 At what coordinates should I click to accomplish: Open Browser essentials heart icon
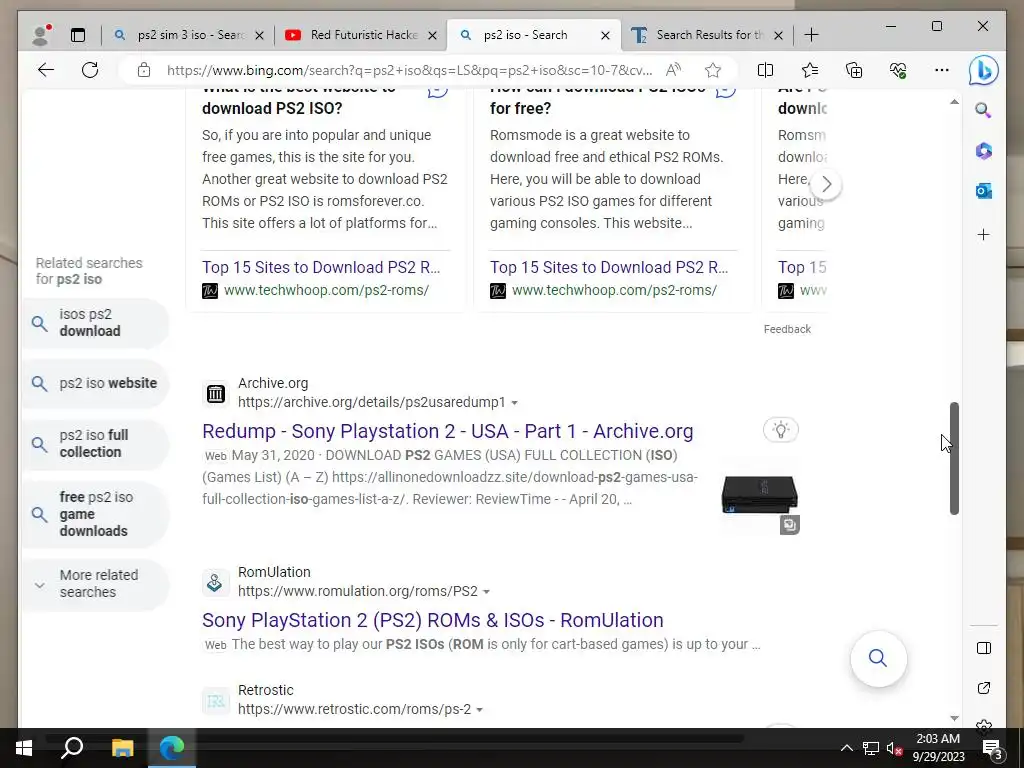tap(898, 70)
